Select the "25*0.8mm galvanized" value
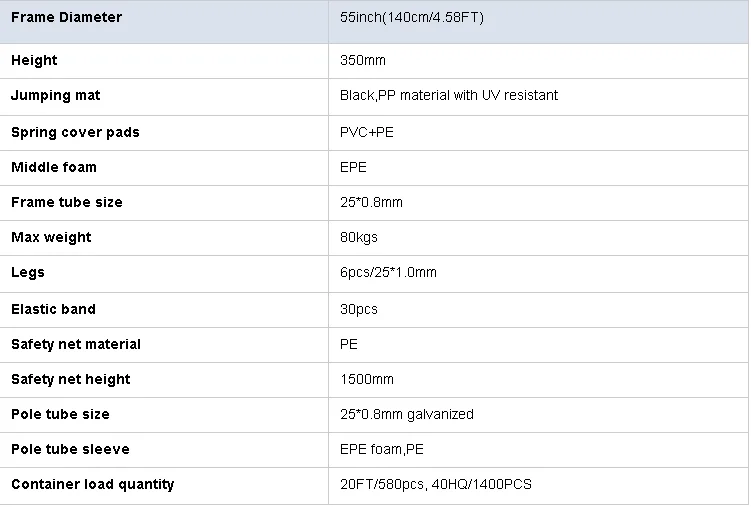Image resolution: width=751 pixels, height=507 pixels. pos(407,414)
